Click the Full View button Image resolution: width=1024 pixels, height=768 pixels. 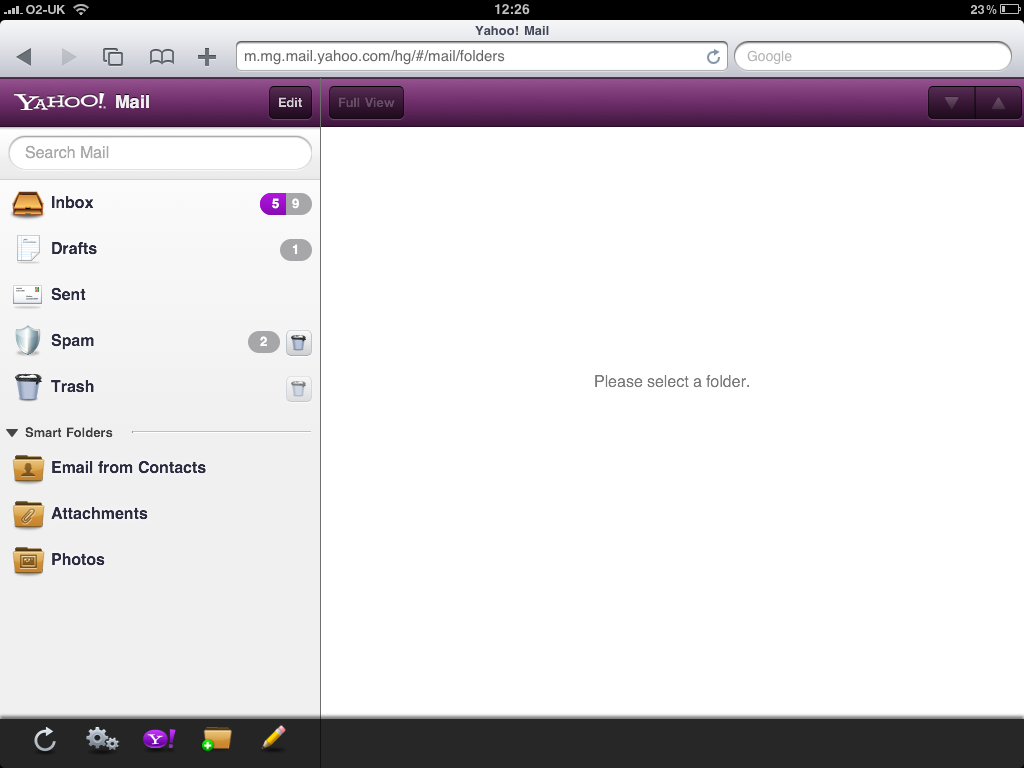[x=366, y=103]
